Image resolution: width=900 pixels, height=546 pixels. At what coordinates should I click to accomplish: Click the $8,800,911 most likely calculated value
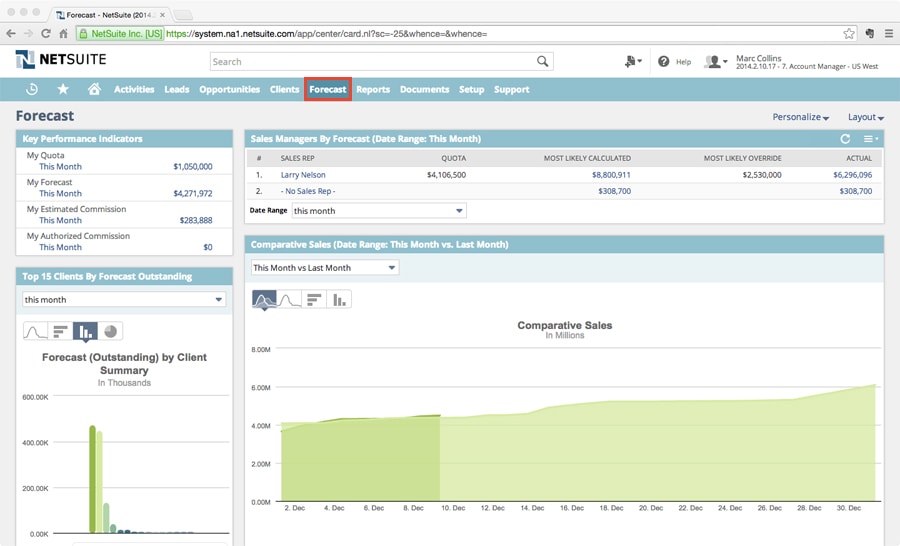611,175
